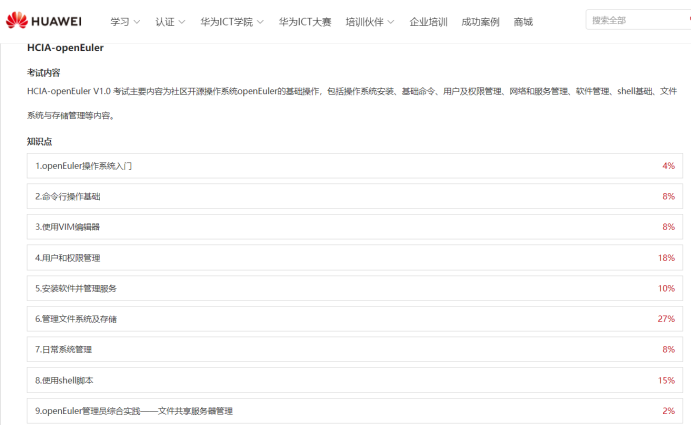This screenshot has width=691, height=426.
Task: Click the 7.日常系统管理 row
Action: click(355, 349)
